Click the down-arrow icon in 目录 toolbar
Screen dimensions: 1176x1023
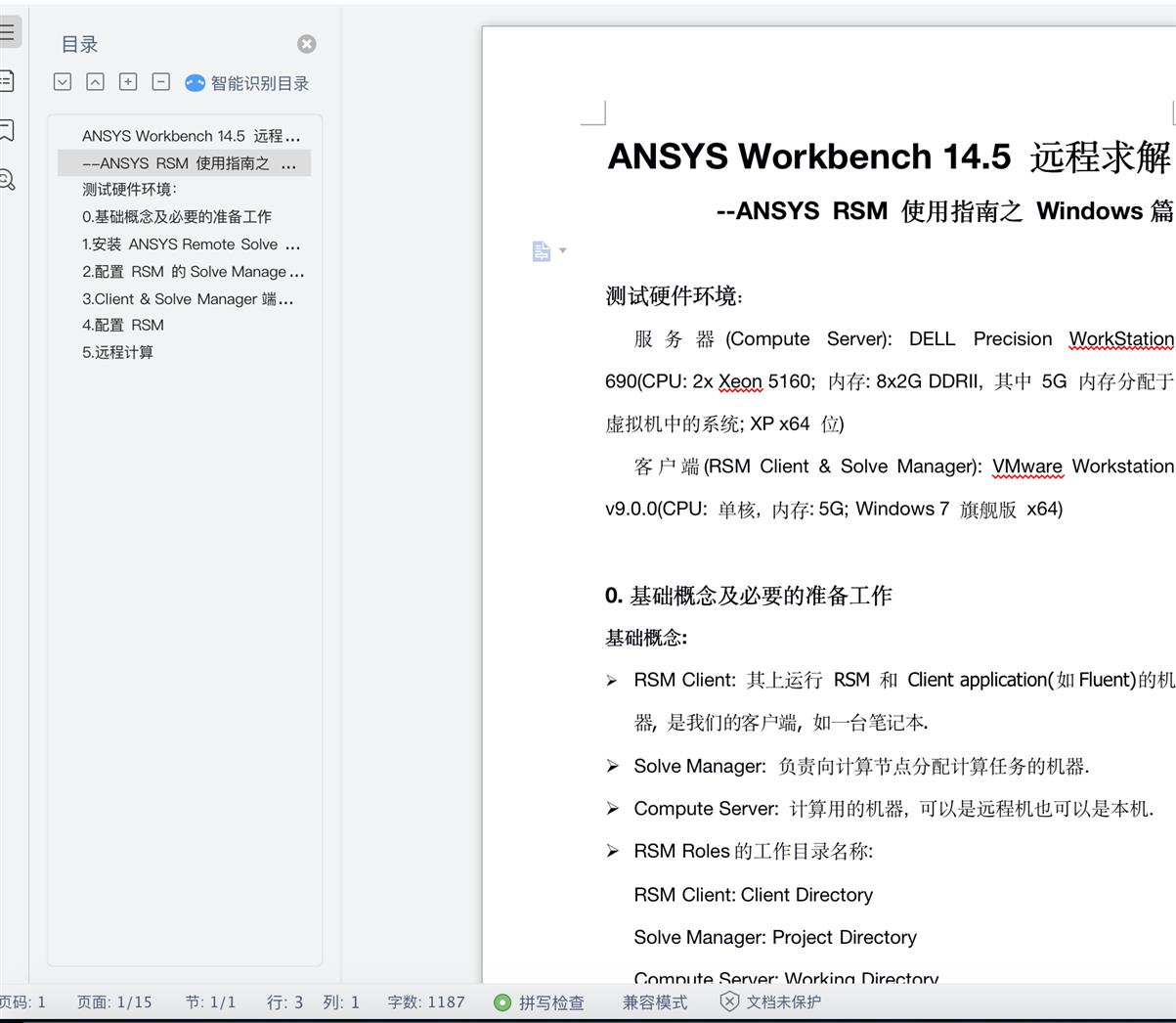coord(63,82)
